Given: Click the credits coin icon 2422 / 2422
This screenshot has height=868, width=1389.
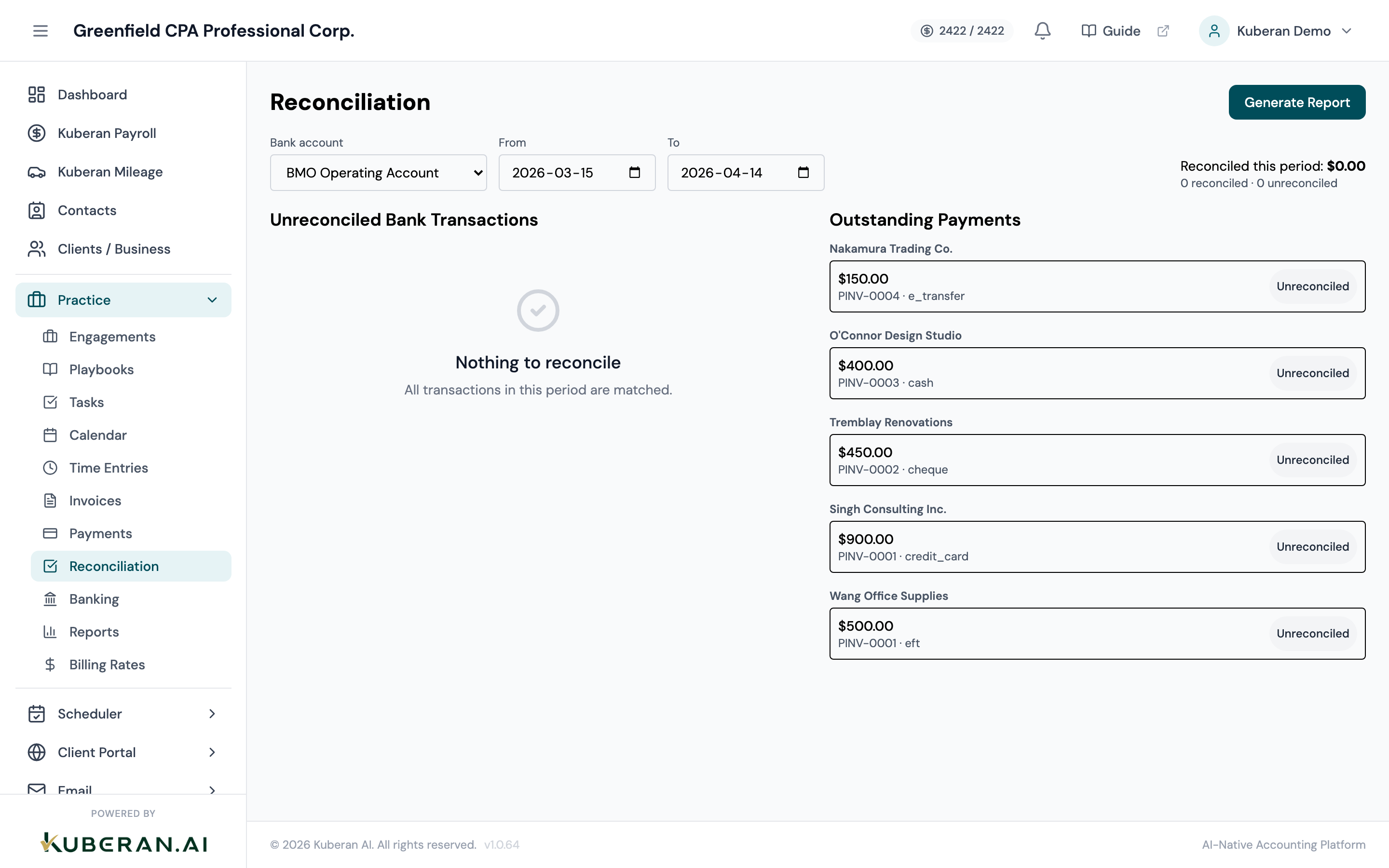Looking at the screenshot, I should click(926, 30).
